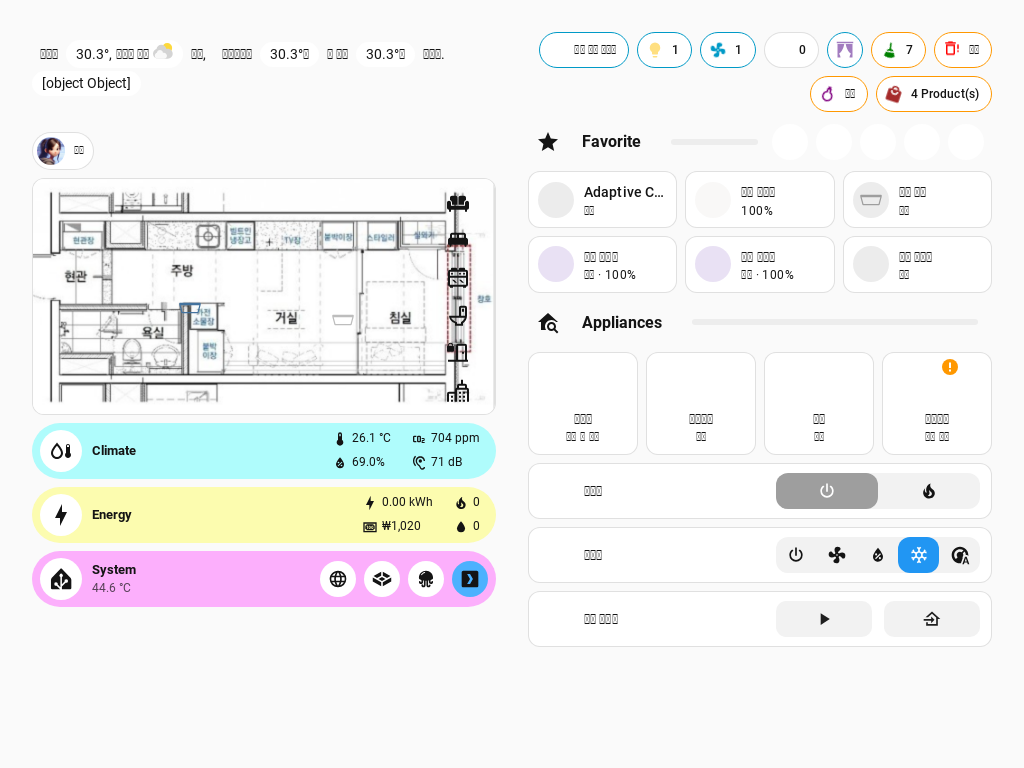This screenshot has width=1024, height=768.
Task: Select auto mode icon in air conditioner row
Action: [x=960, y=555]
